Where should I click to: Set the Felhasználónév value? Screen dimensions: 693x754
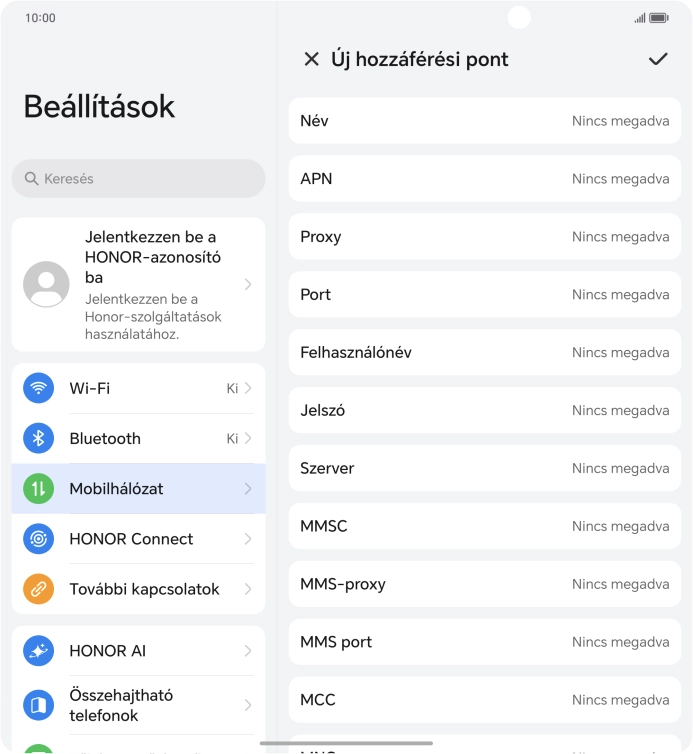coord(484,353)
